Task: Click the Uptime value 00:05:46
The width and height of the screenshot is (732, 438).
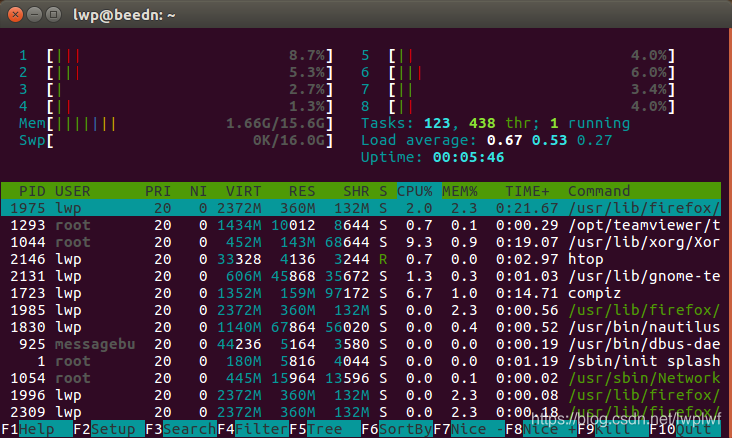Action: coord(468,157)
